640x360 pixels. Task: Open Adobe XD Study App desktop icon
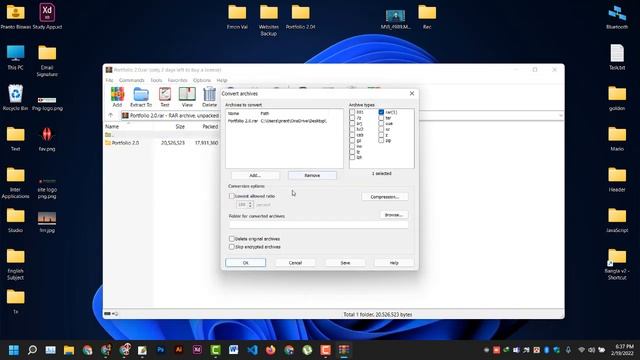coord(47,16)
